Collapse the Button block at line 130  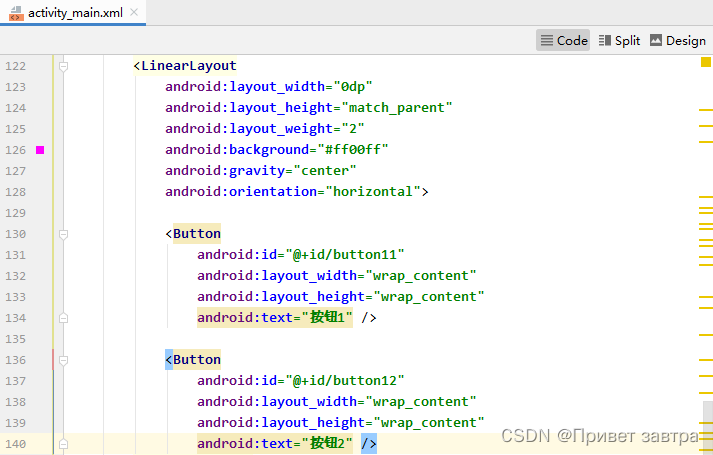[x=64, y=235]
